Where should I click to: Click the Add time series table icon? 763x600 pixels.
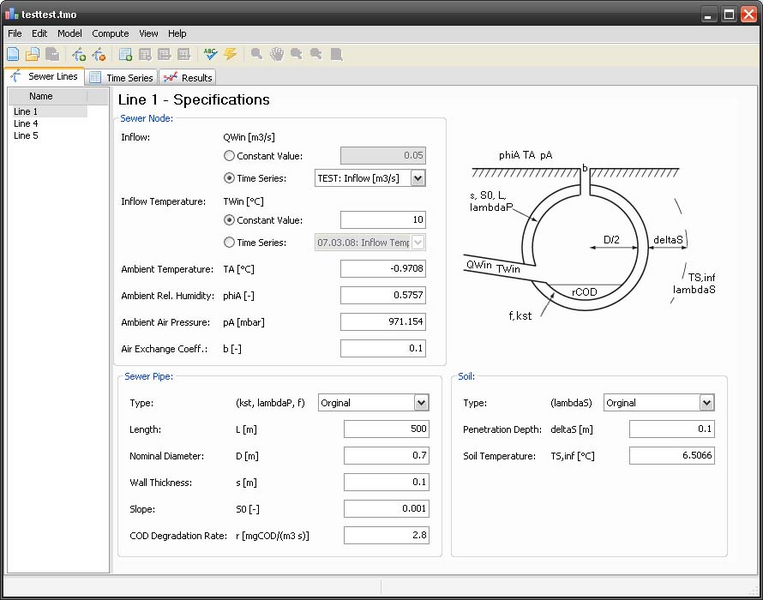[x=125, y=54]
